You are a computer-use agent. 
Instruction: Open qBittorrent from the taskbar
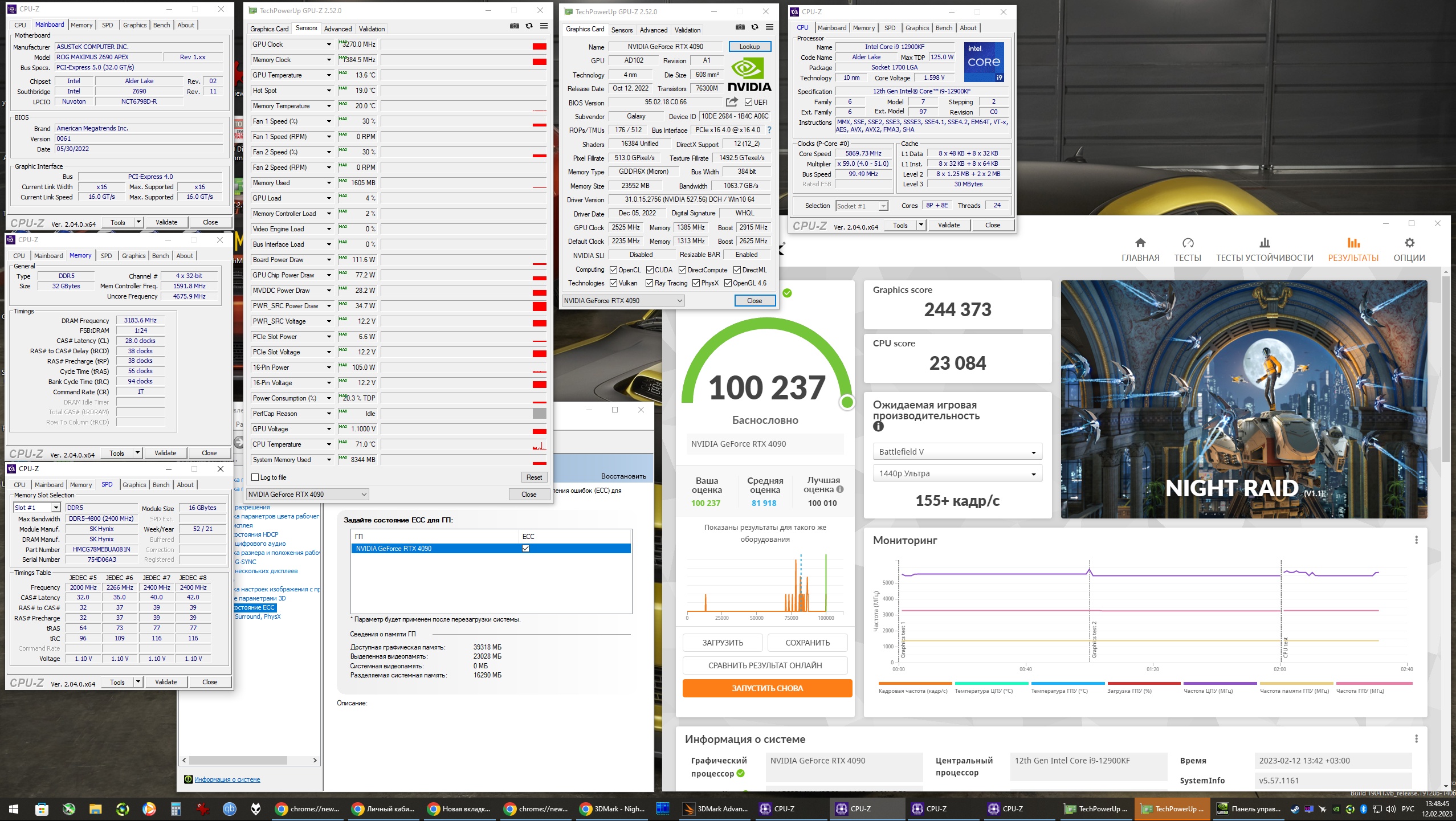(230, 808)
